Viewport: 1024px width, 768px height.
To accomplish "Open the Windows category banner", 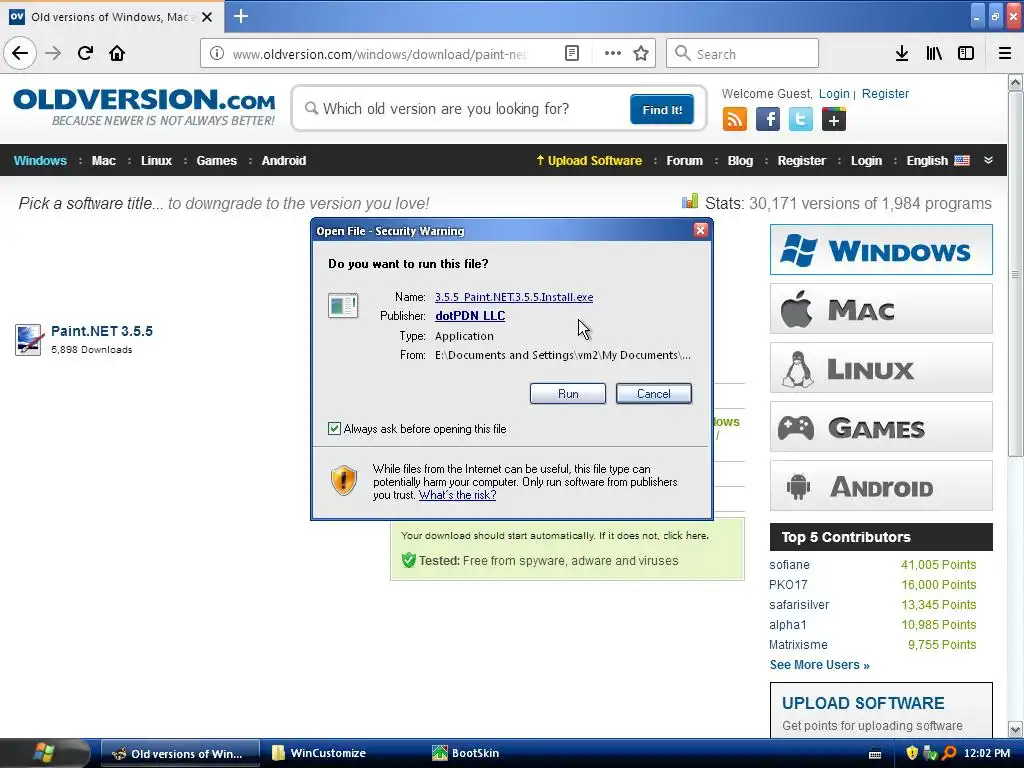I will pyautogui.click(x=881, y=249).
